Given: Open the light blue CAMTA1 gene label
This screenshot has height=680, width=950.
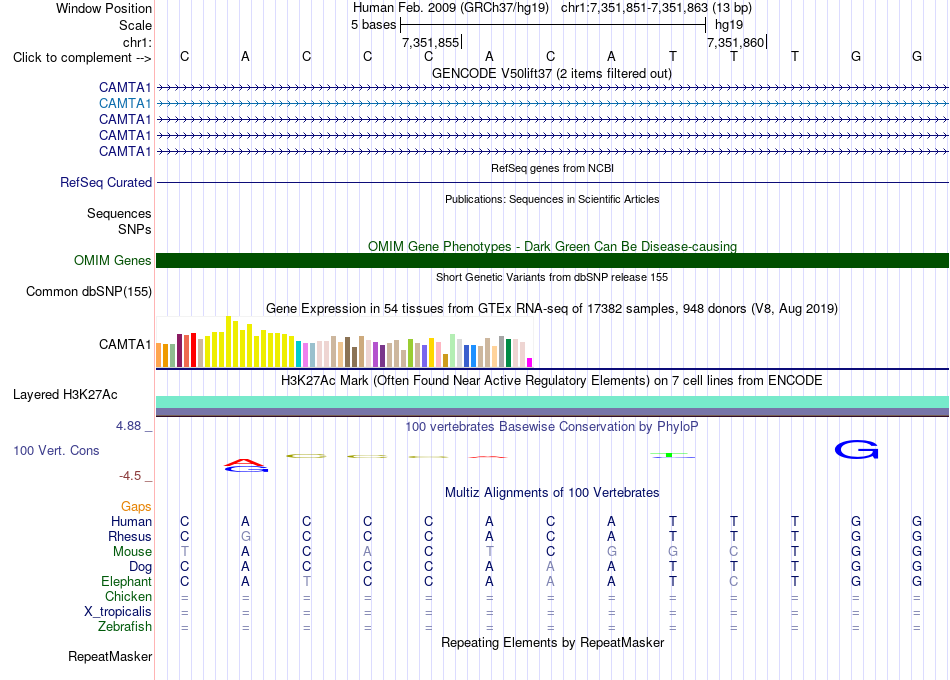Looking at the screenshot, I should point(125,104).
